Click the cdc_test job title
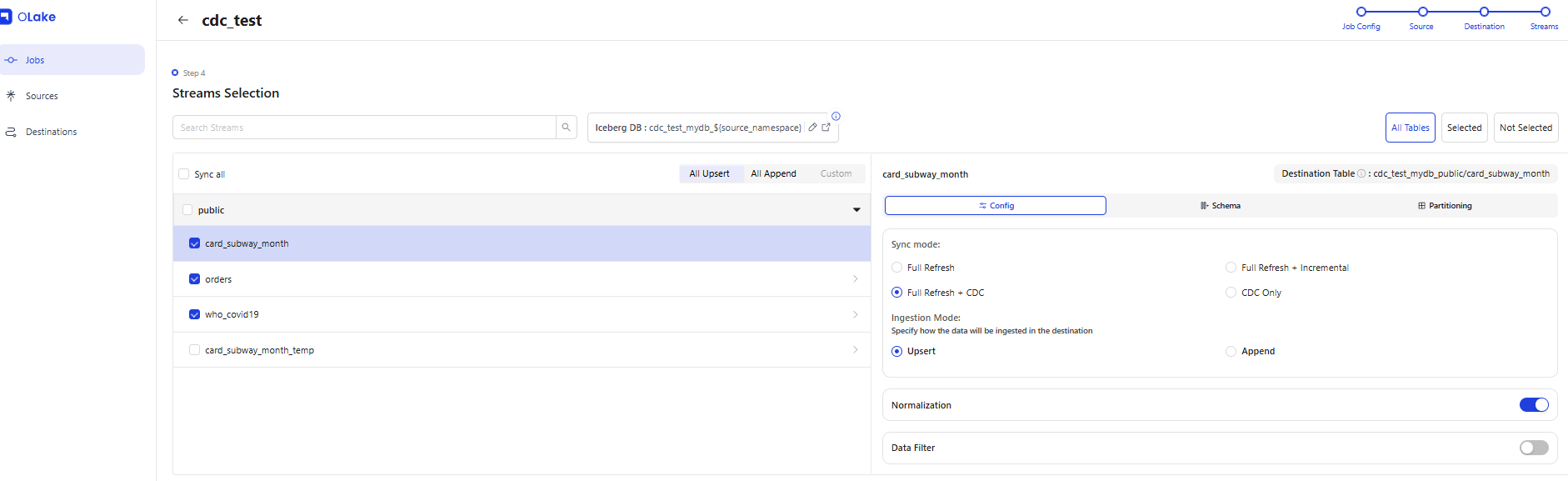The width and height of the screenshot is (1568, 481). (x=232, y=20)
